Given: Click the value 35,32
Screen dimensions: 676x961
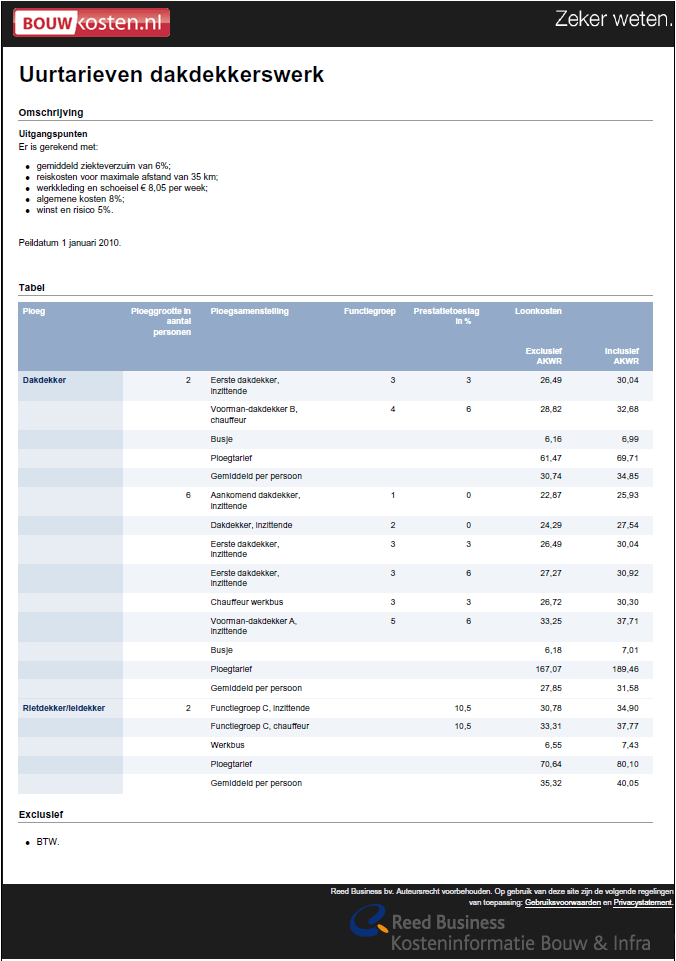Looking at the screenshot, I should (550, 783).
